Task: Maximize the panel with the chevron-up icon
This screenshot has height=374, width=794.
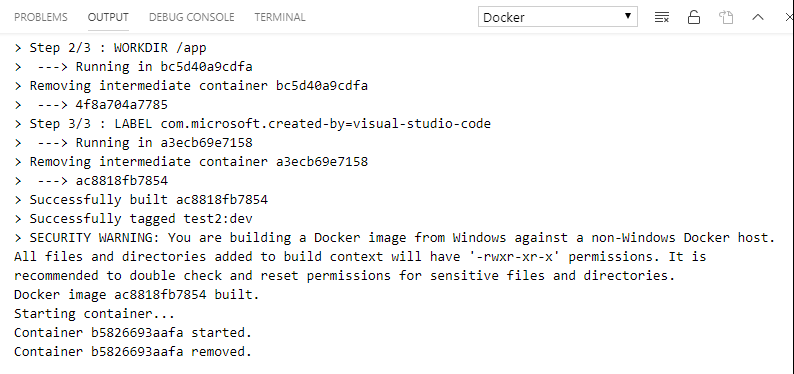Action: 758,17
